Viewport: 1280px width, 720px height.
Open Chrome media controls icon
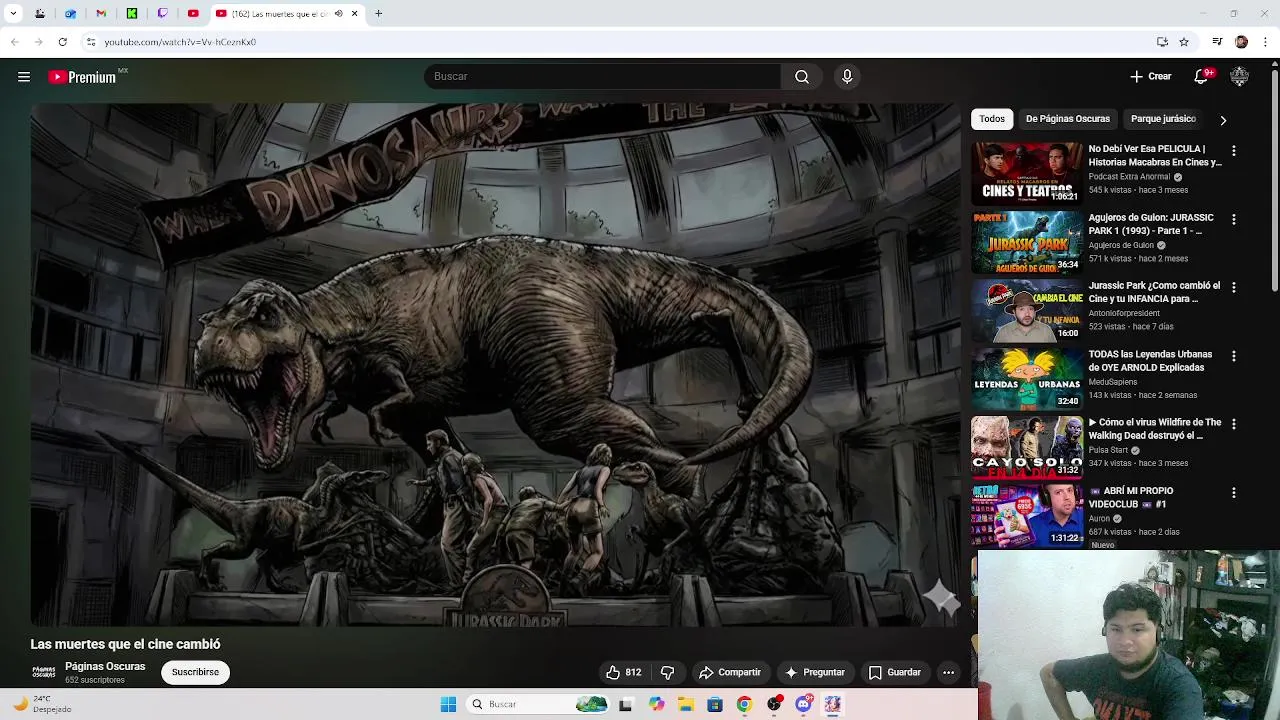click(x=1217, y=42)
